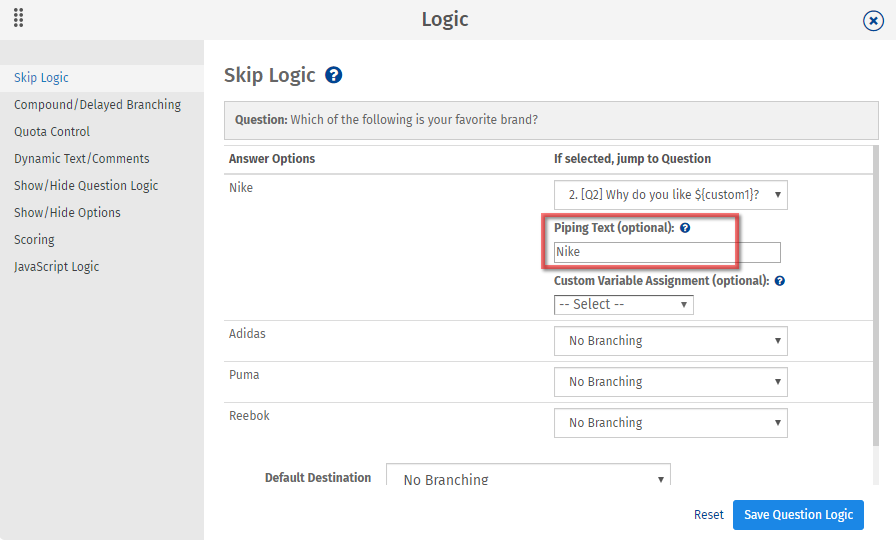Open Dynamic Text/Comments option
The height and width of the screenshot is (540, 896).
82,159
